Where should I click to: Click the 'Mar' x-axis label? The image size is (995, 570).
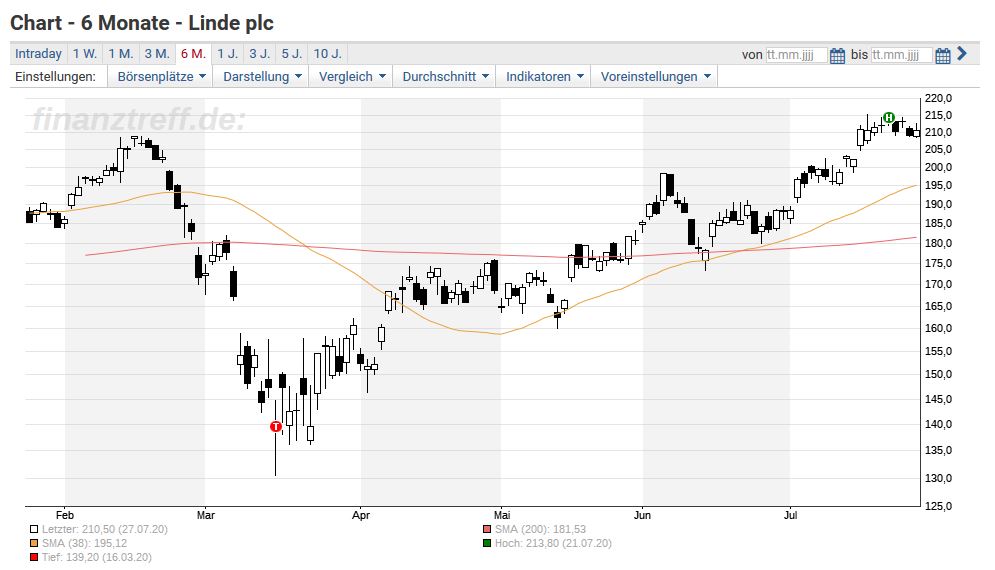[x=206, y=515]
